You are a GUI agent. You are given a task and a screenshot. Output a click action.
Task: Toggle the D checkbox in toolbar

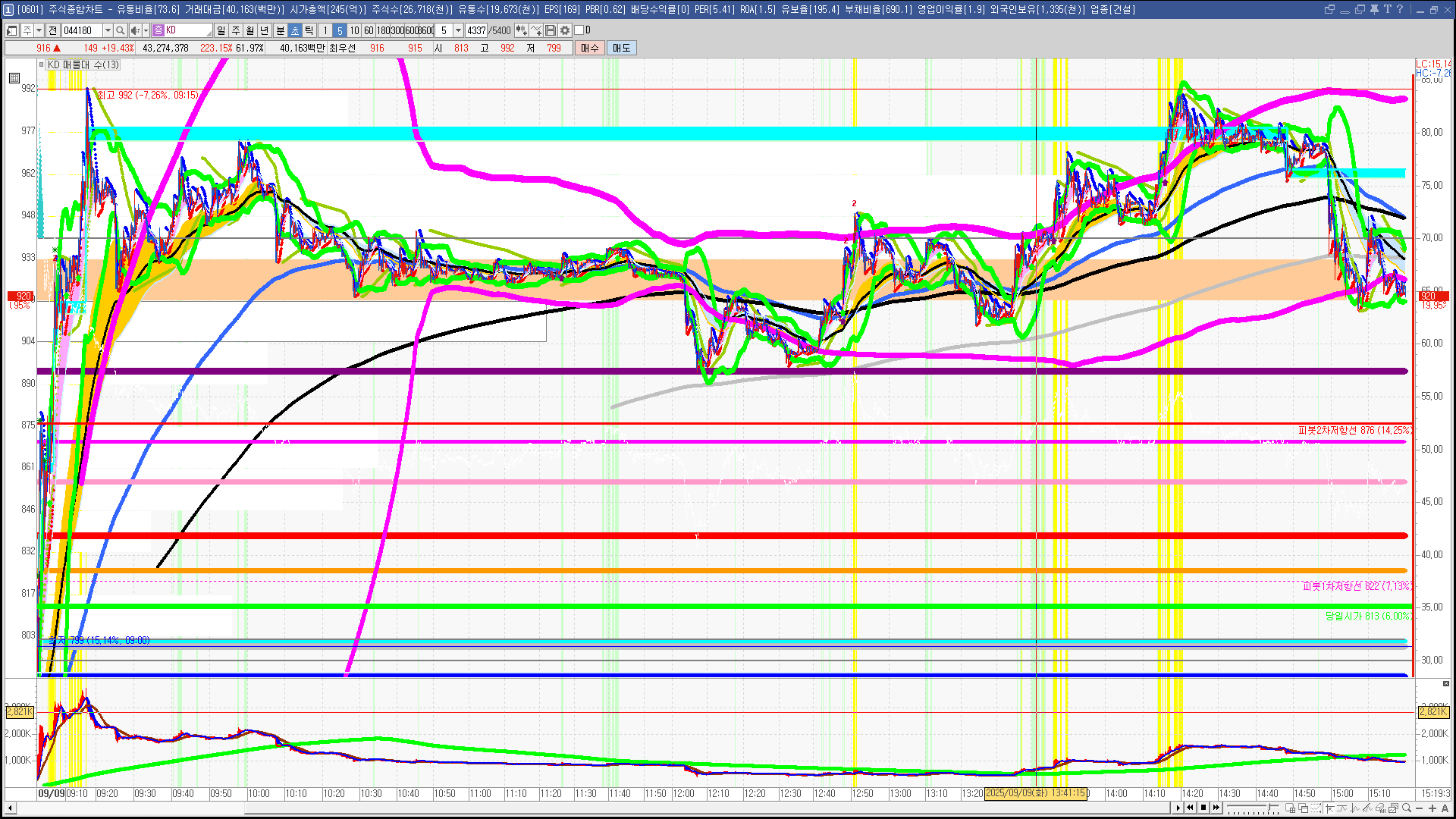(x=579, y=30)
